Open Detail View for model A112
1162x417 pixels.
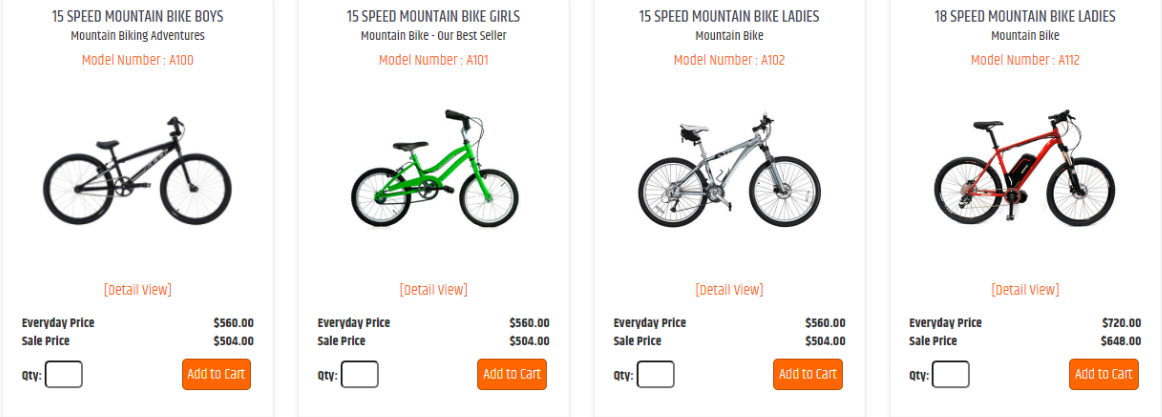click(x=1025, y=290)
